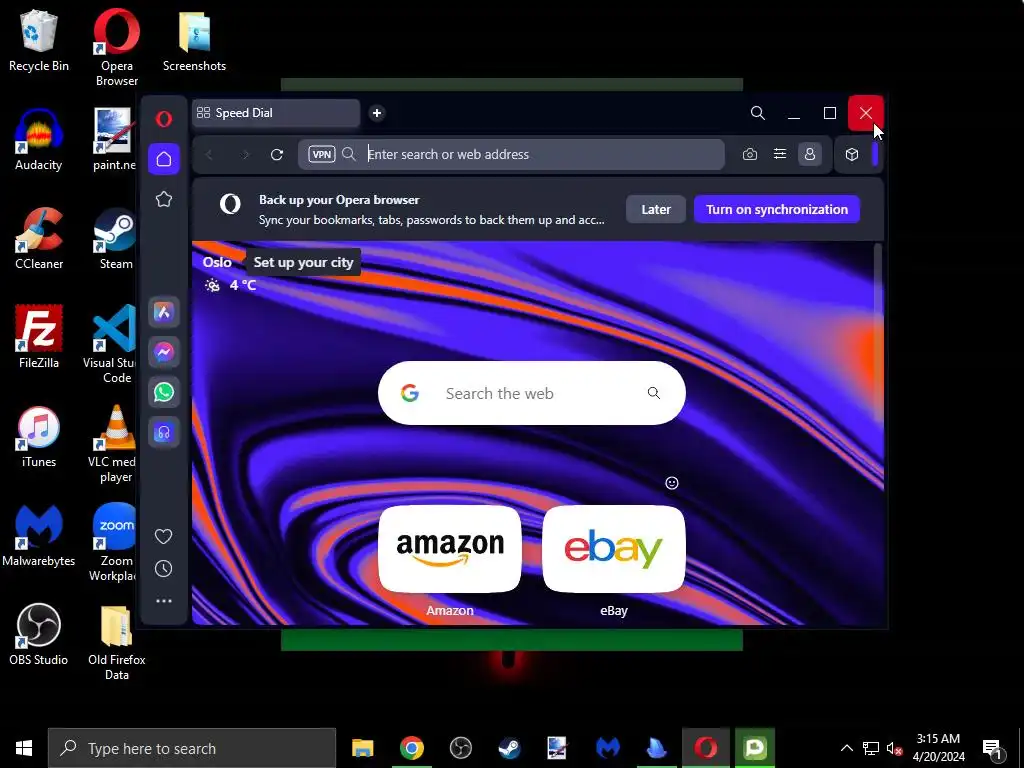Open the muted volume tray icon
Image resolution: width=1024 pixels, height=768 pixels.
[x=894, y=748]
